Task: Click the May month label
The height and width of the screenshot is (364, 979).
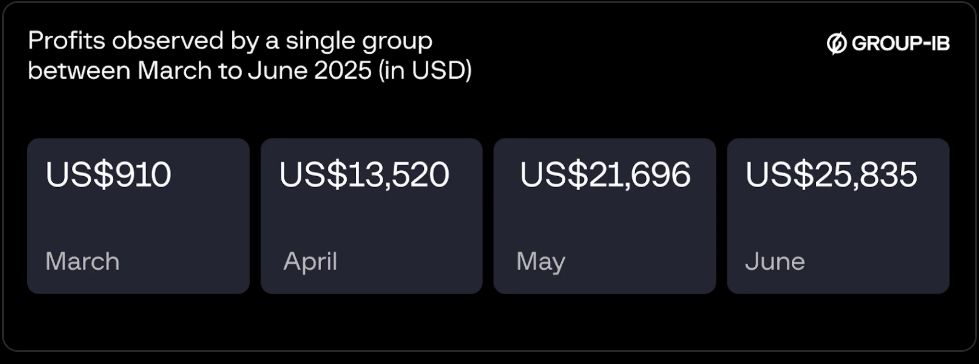Action: [x=541, y=262]
